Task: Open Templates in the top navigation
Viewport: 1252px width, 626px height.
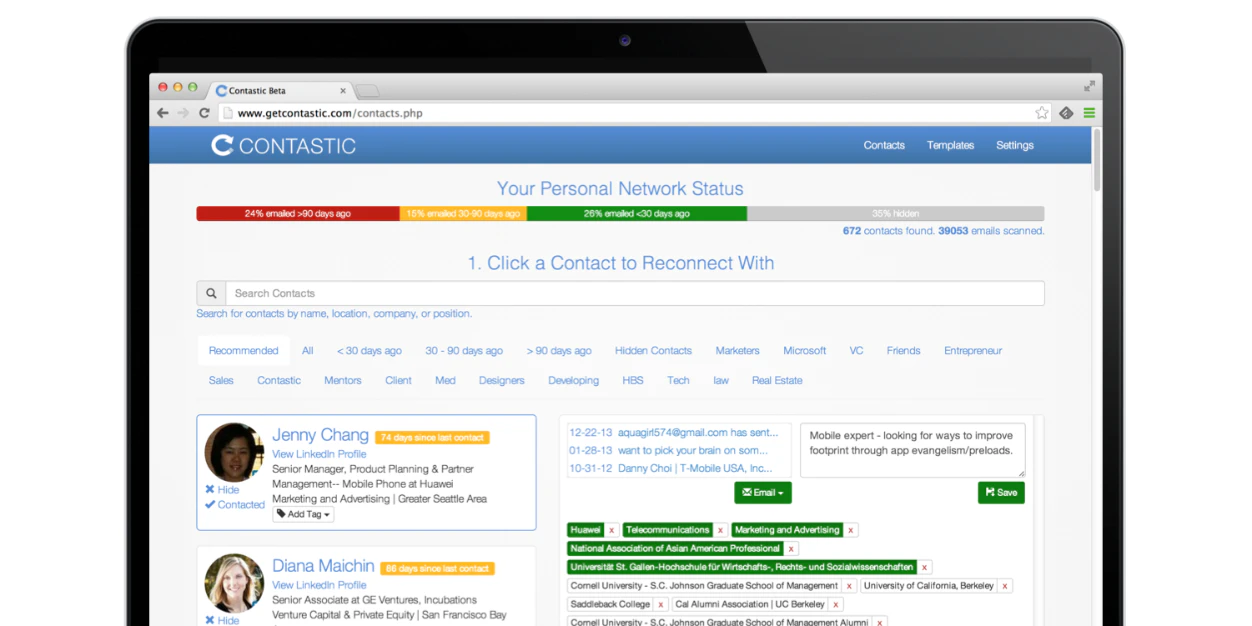Action: pos(950,145)
